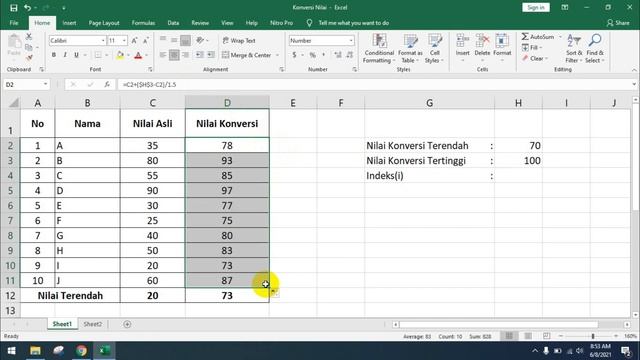Click the Cut scissors icon
The width and height of the screenshot is (640, 360).
click(29, 37)
